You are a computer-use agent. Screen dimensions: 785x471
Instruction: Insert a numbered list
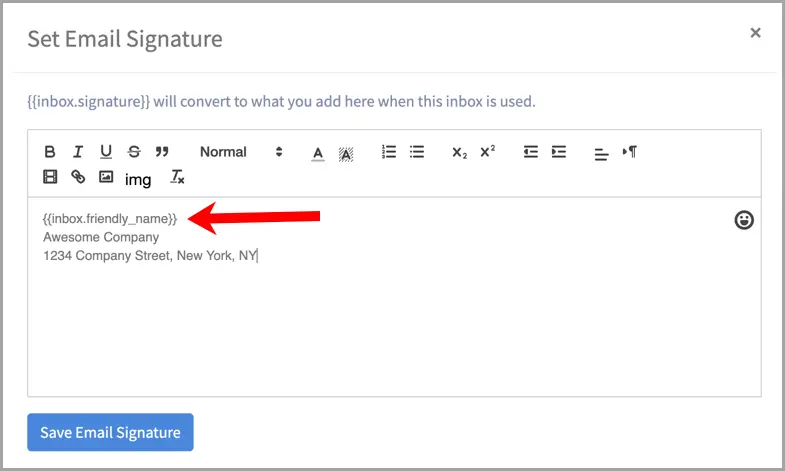388,152
